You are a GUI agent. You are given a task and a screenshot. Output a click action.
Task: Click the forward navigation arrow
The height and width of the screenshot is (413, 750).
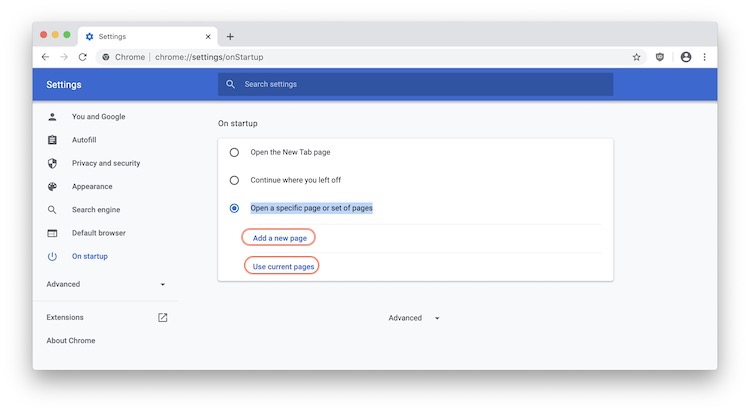click(64, 57)
